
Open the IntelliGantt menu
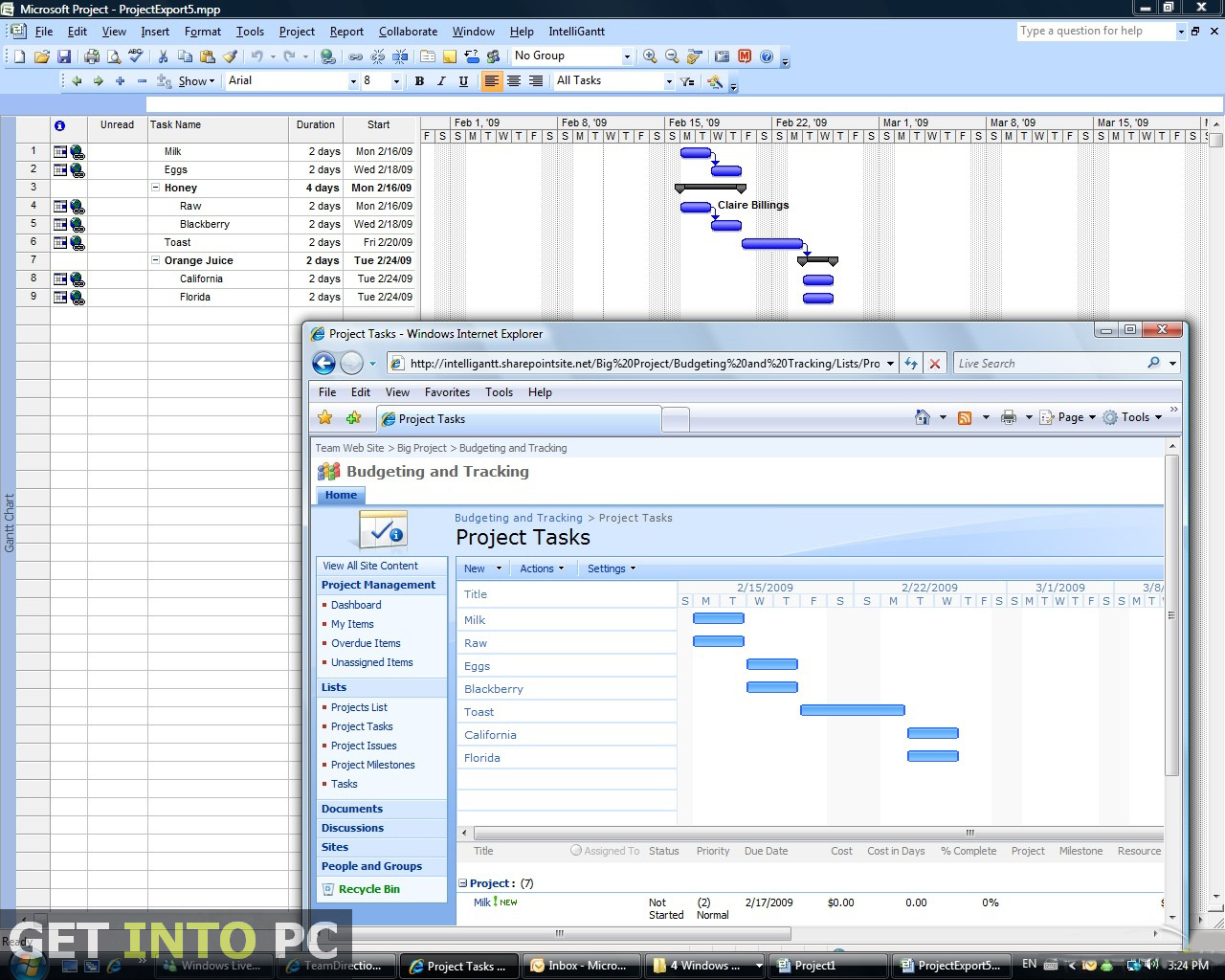(x=576, y=32)
